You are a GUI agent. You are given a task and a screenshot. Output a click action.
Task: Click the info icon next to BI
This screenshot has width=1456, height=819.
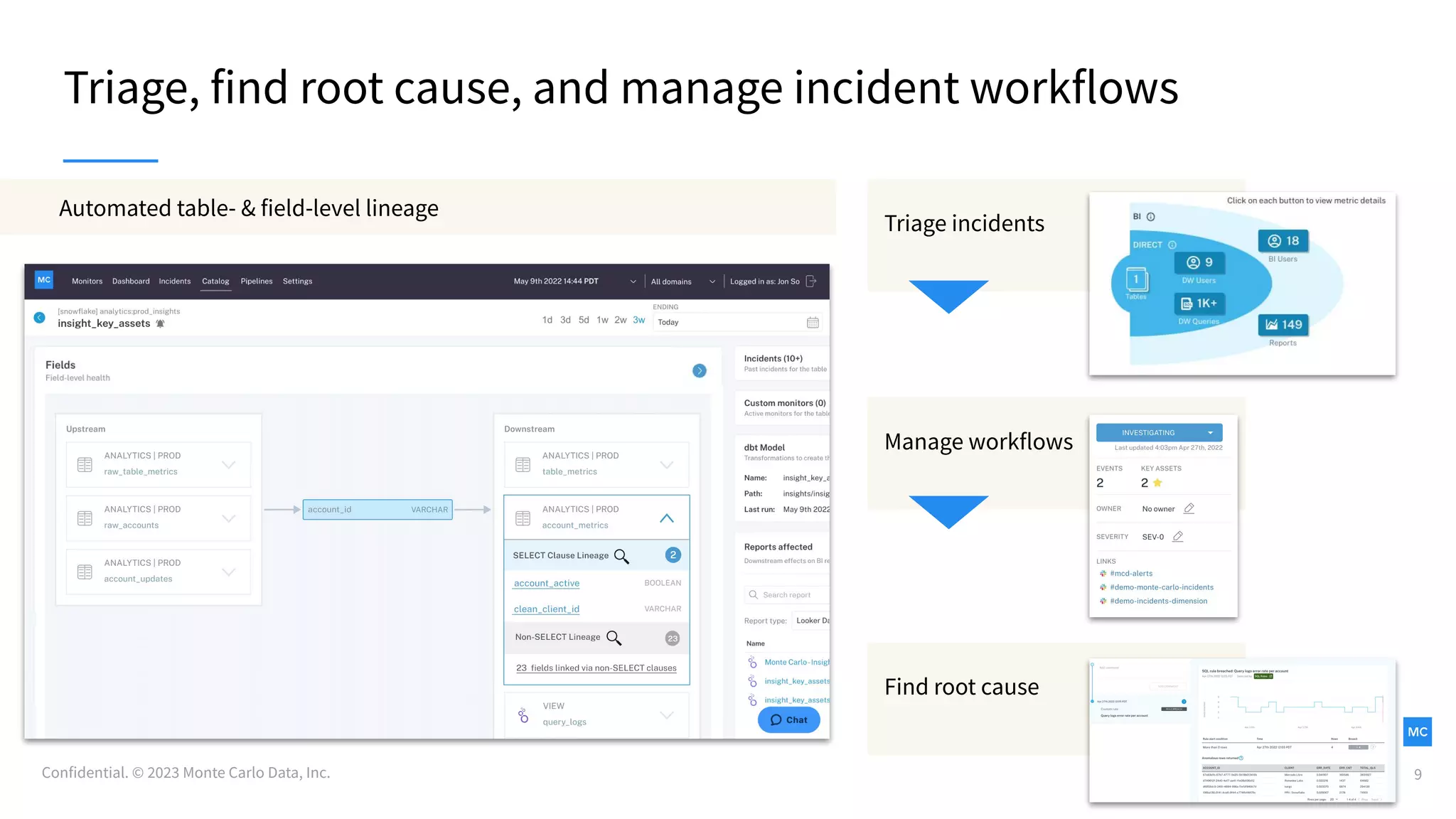click(1150, 217)
